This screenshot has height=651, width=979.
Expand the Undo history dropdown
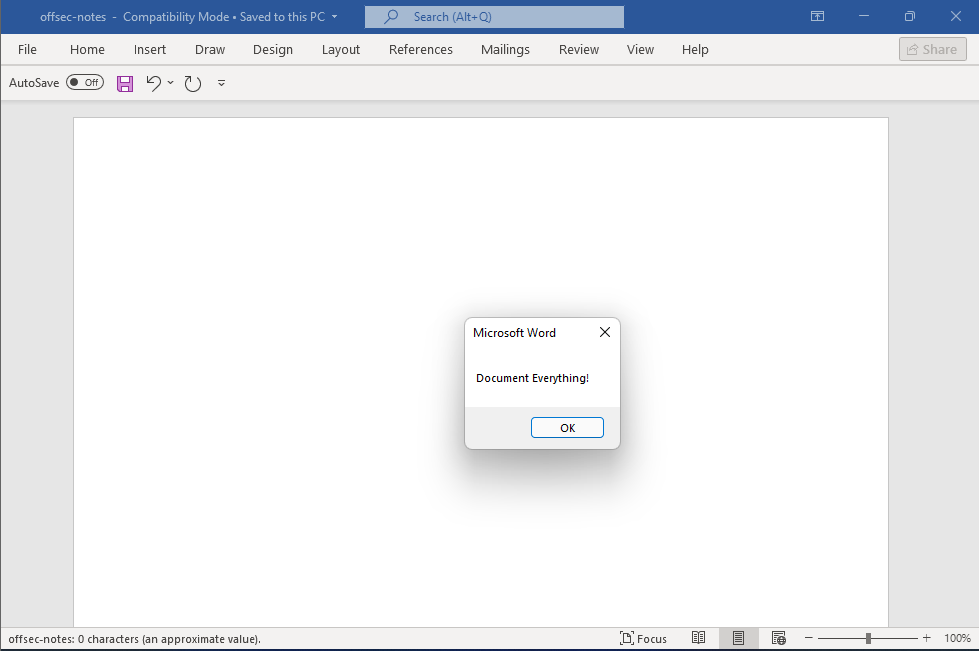tap(170, 83)
